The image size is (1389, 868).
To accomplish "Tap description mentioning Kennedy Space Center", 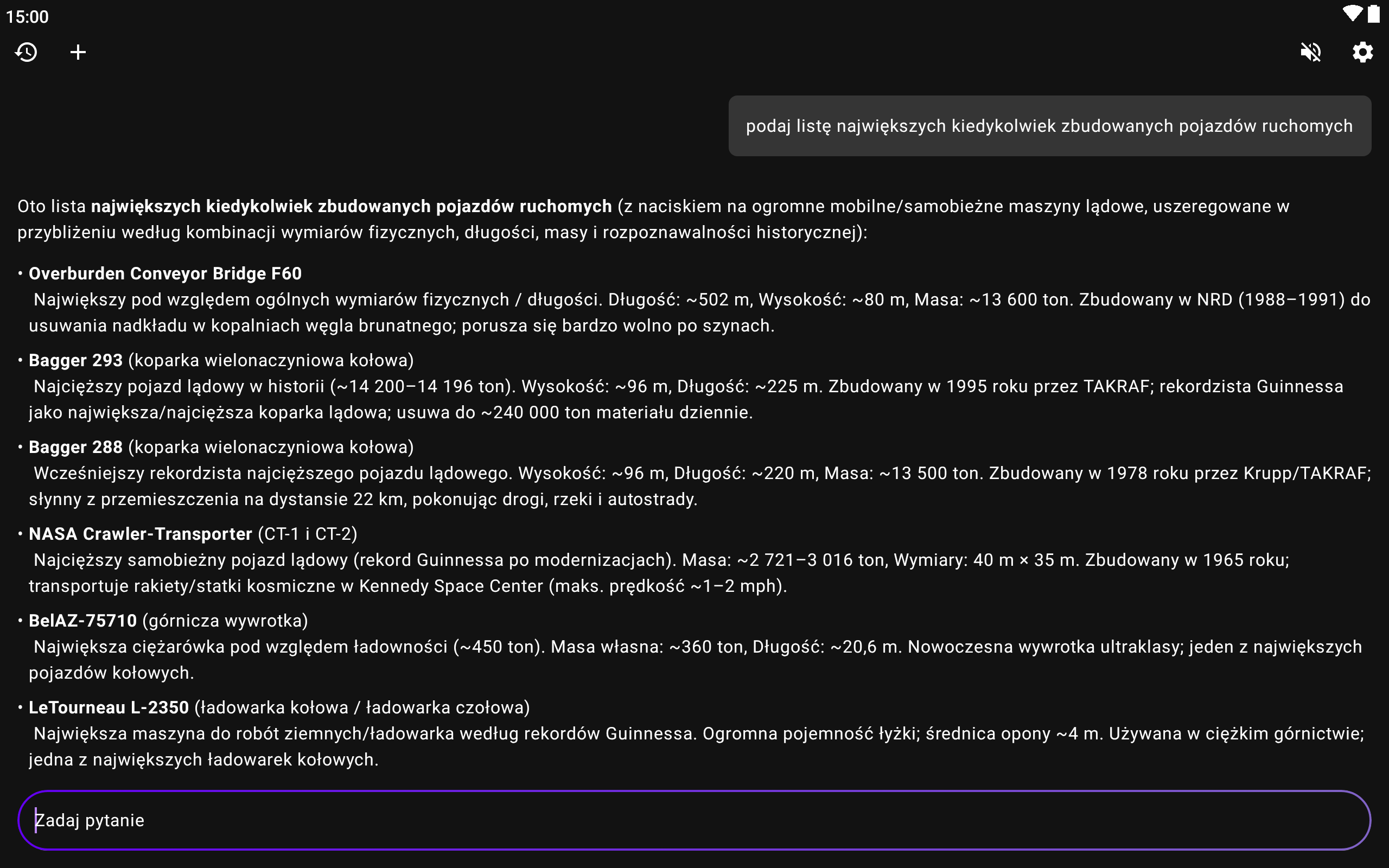I will point(407,586).
